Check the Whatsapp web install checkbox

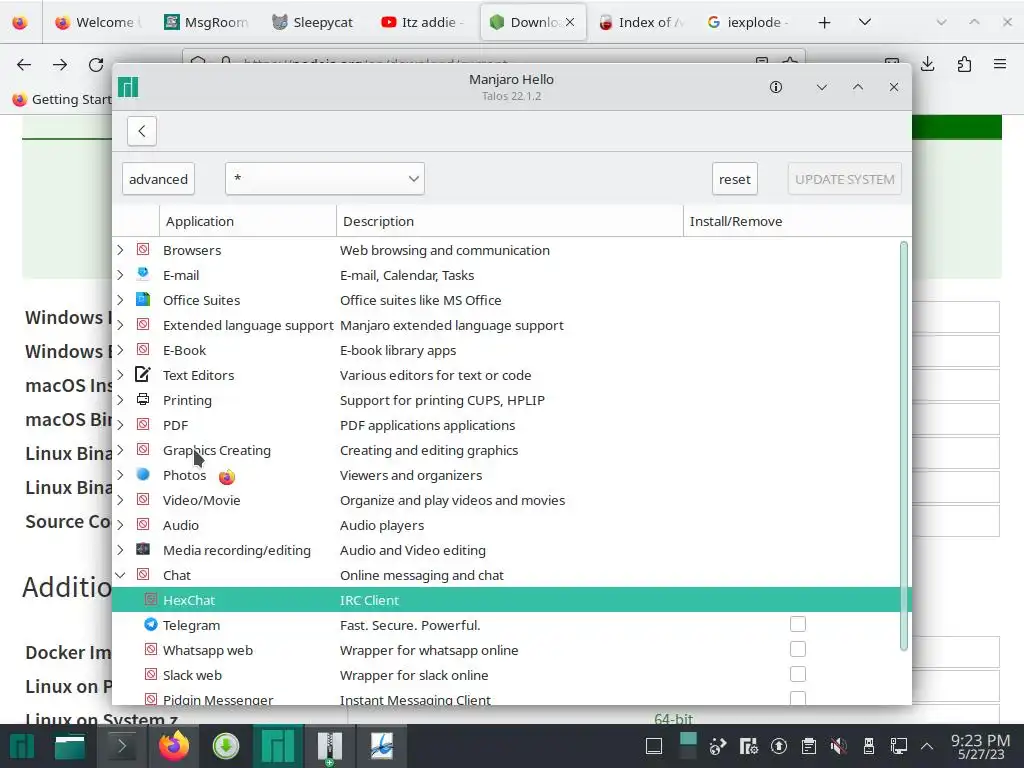[797, 649]
